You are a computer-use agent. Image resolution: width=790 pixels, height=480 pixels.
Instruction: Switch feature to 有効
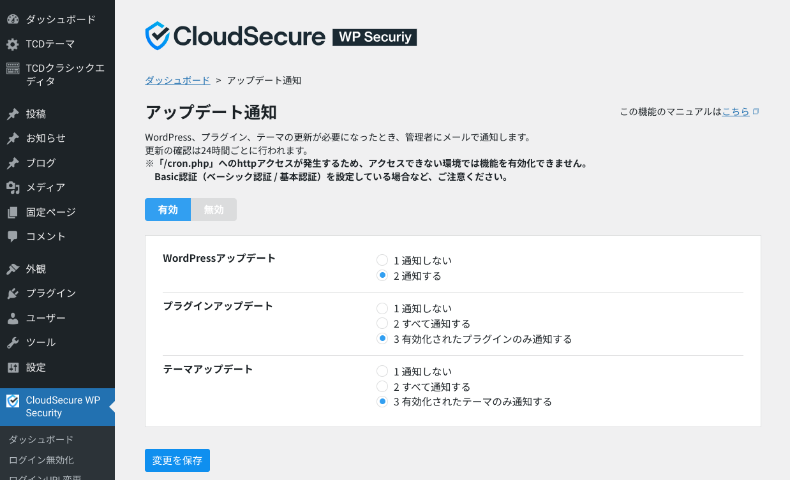tap(168, 210)
